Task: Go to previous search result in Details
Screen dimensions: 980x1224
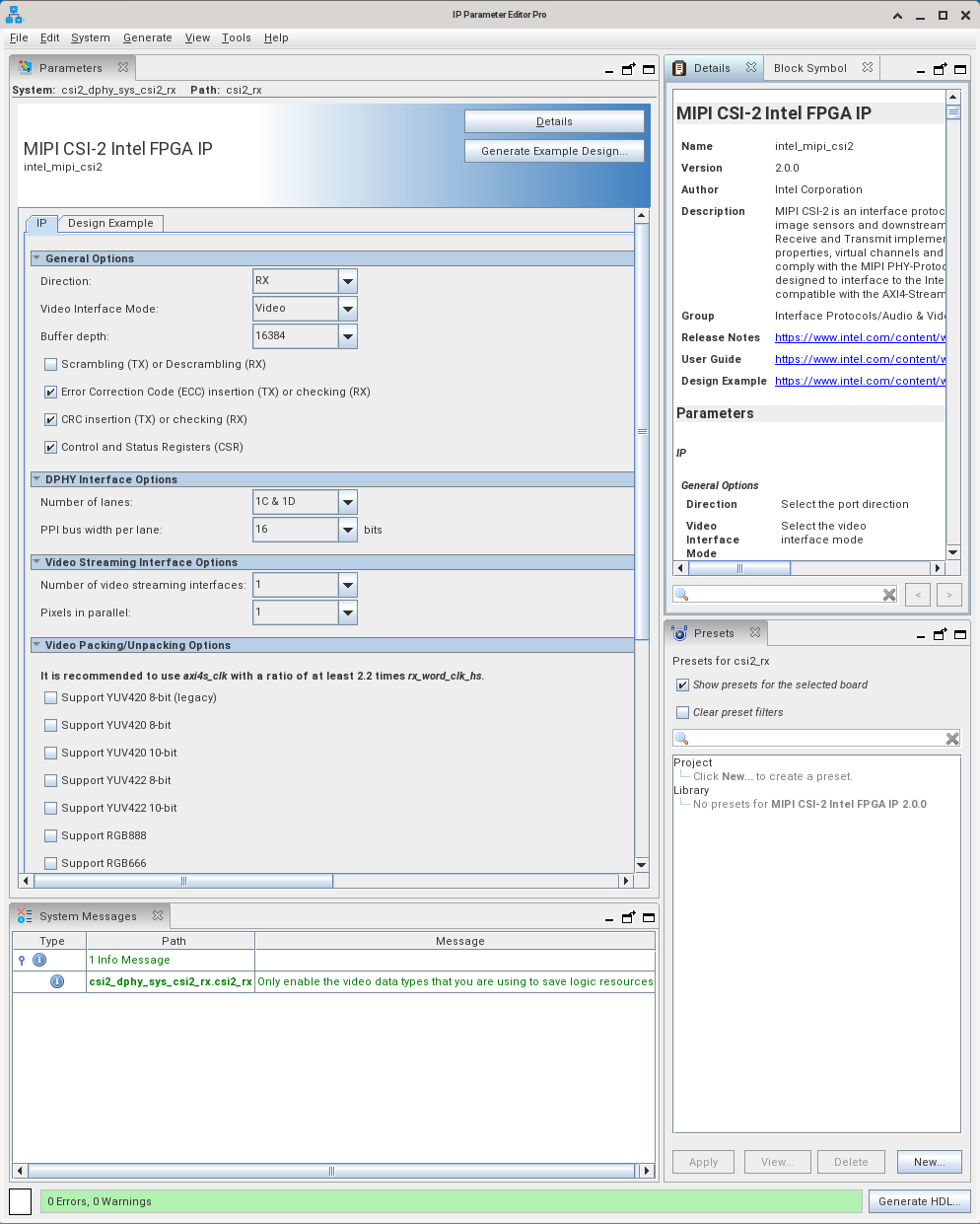Action: coord(918,595)
